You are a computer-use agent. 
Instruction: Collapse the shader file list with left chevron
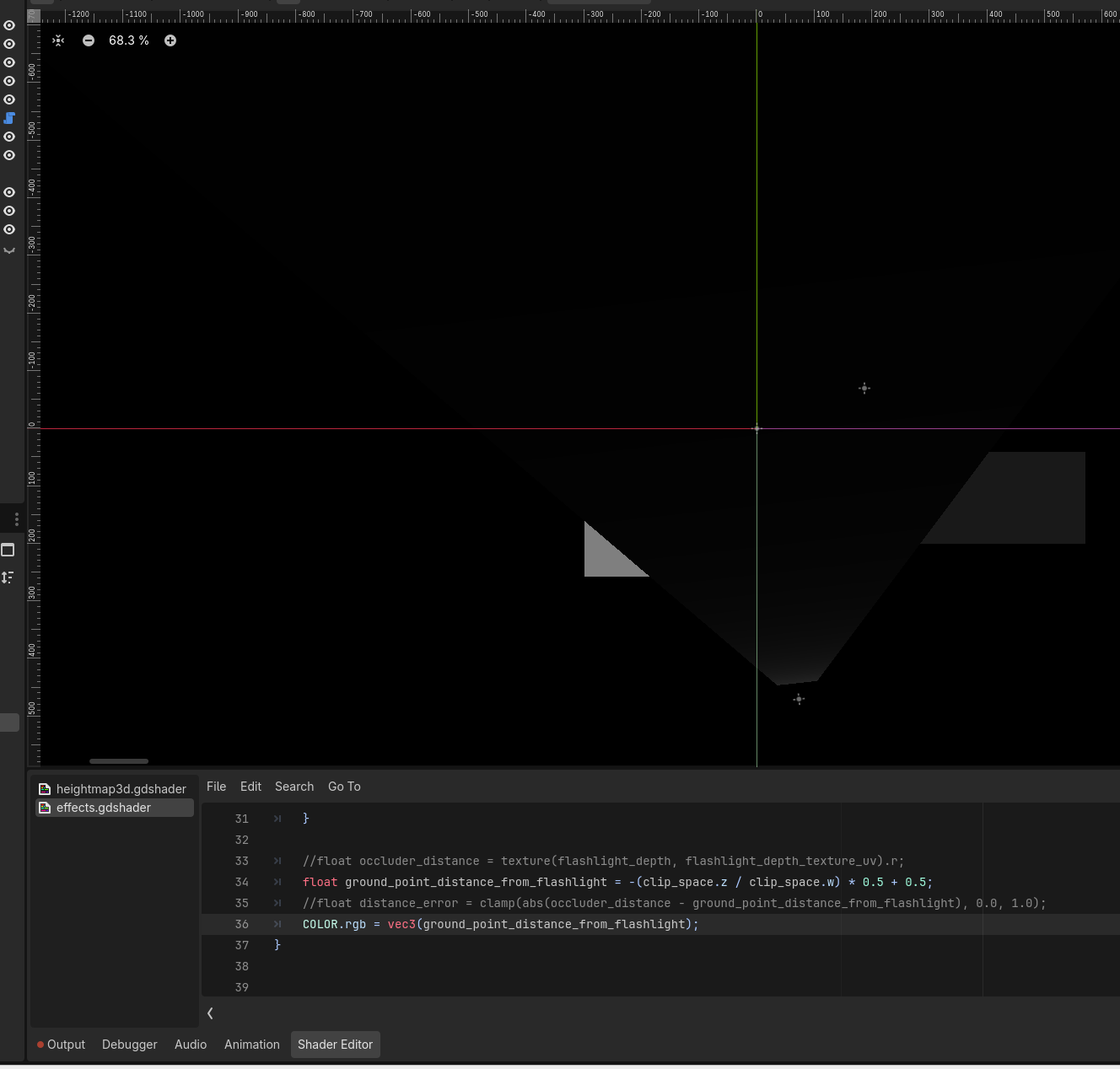210,1013
